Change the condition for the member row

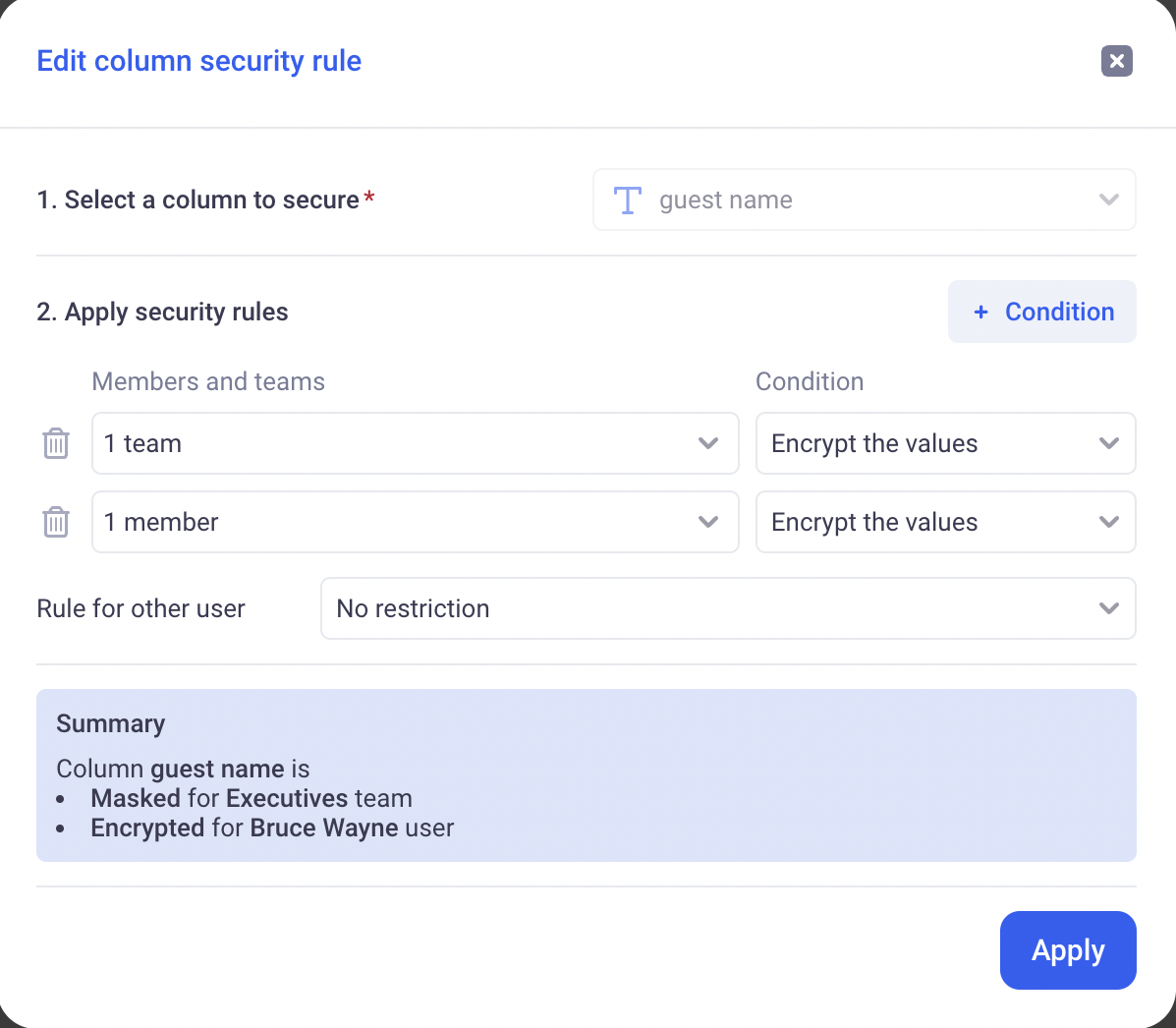[x=924, y=522]
